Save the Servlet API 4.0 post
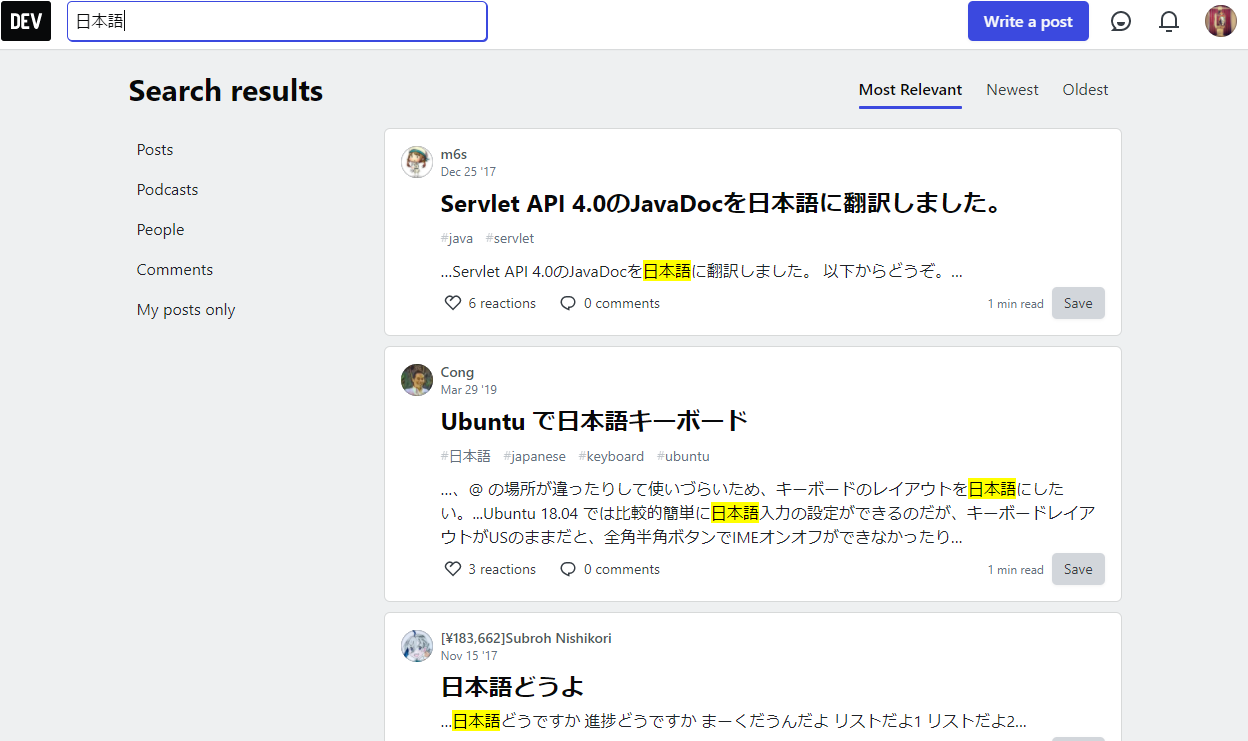Screen dimensions: 1248x741 pos(1078,303)
